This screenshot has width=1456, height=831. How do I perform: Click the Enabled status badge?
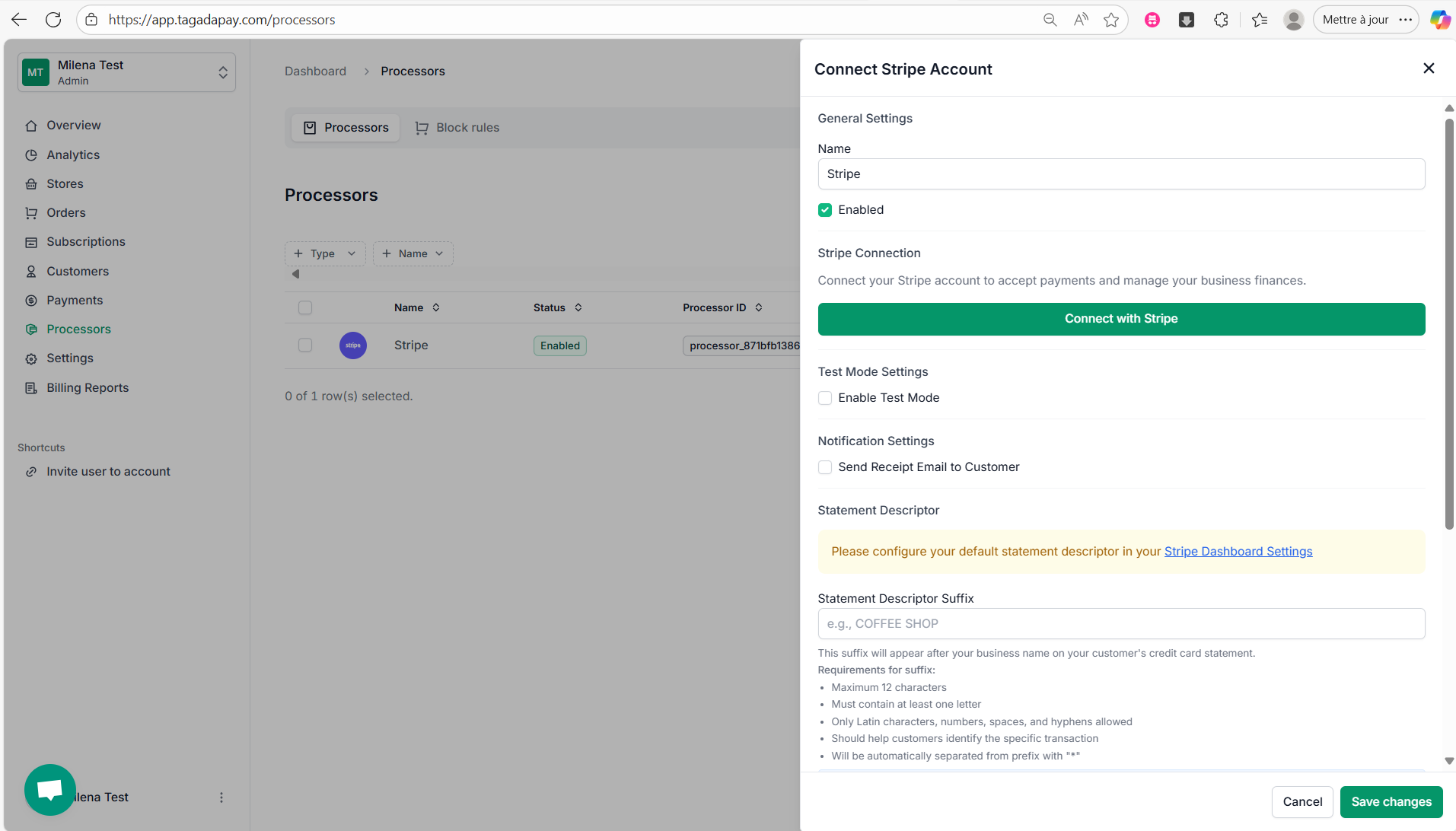click(x=560, y=345)
